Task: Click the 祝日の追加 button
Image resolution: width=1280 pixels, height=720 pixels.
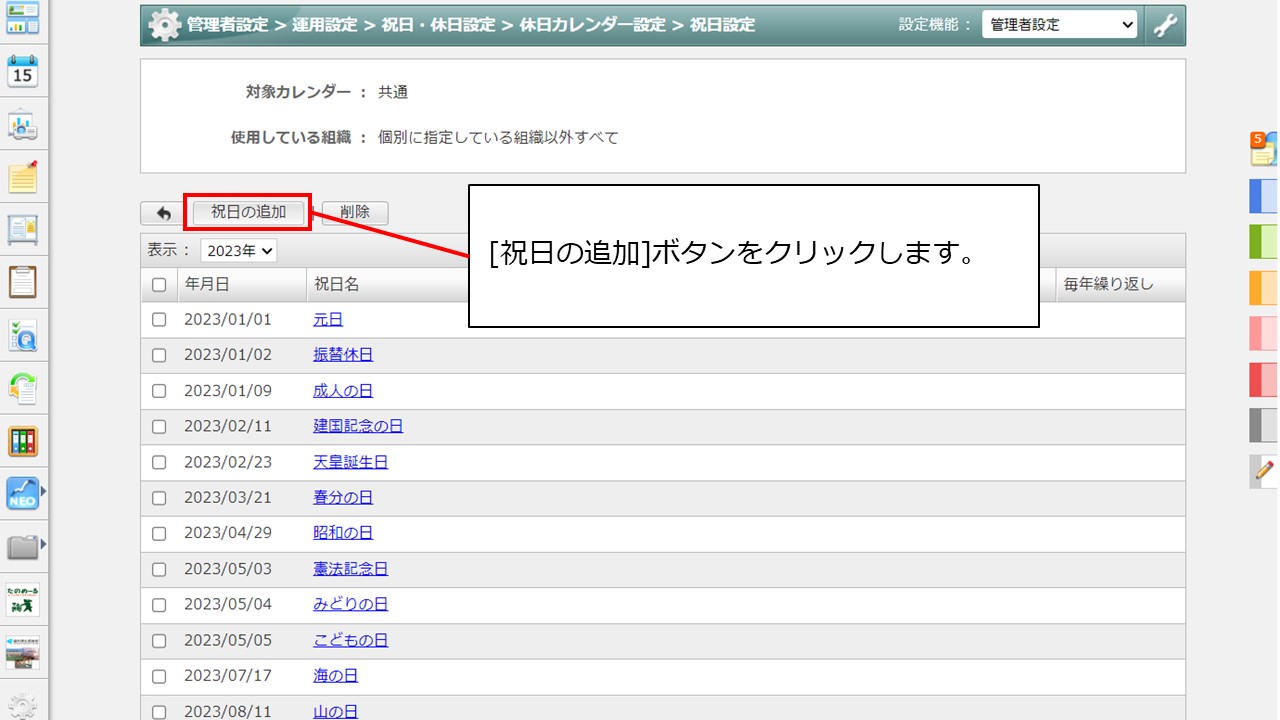Action: point(248,212)
